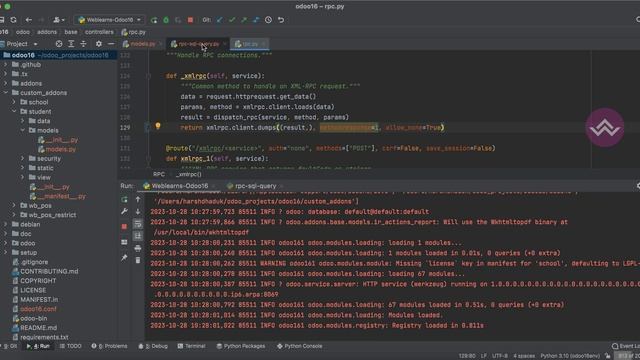The height and width of the screenshot is (360, 640).
Task: Open the Terminal tool window
Action: [191, 346]
